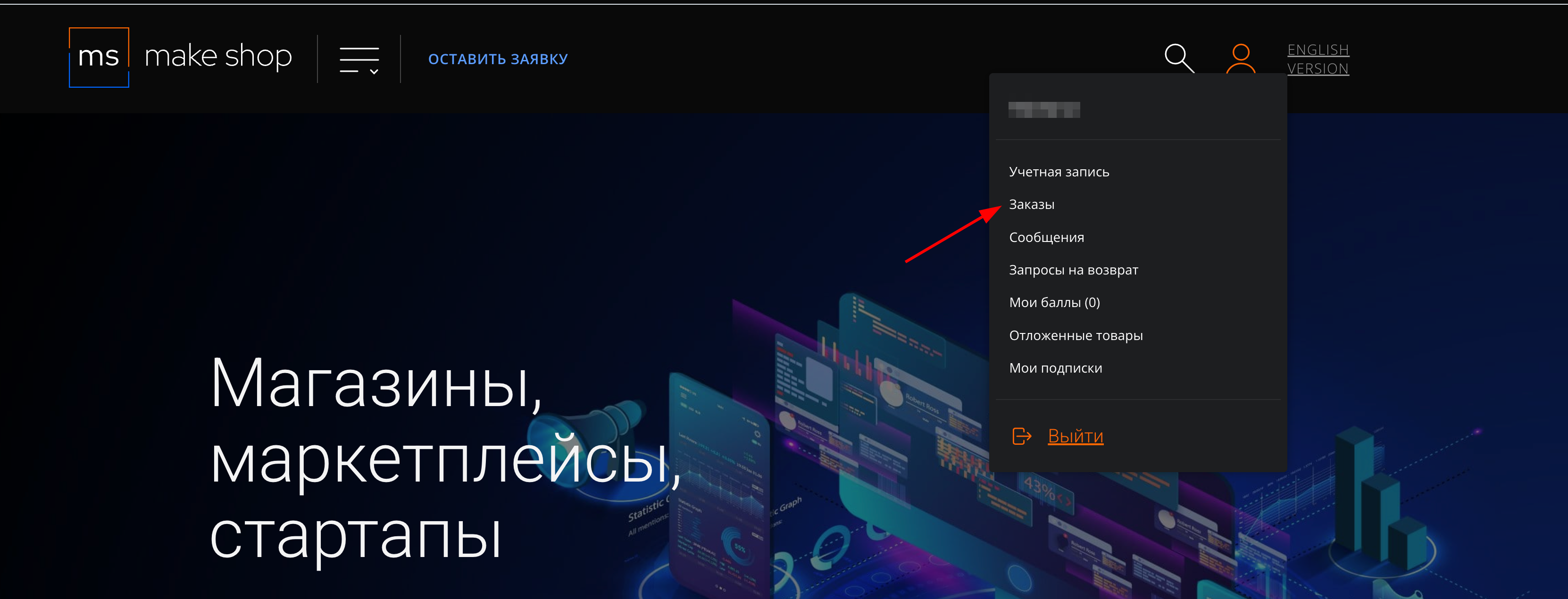
Task: Open Запросы на возврат item
Action: 1073,270
